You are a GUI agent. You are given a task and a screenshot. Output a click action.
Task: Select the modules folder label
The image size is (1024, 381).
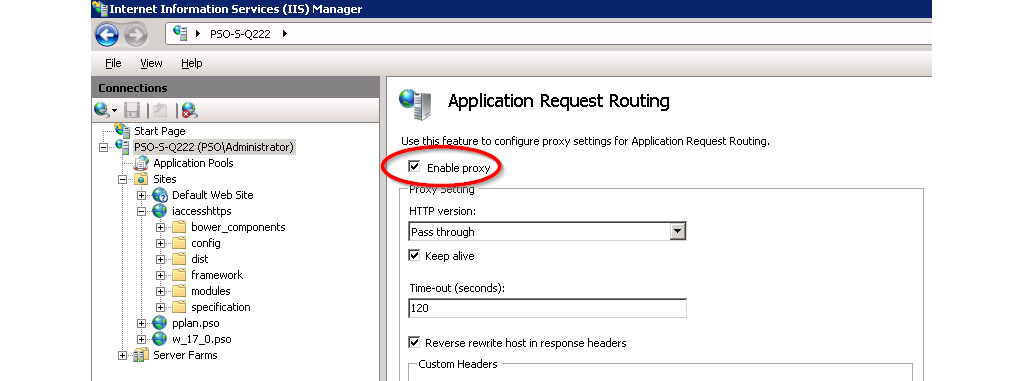211,291
